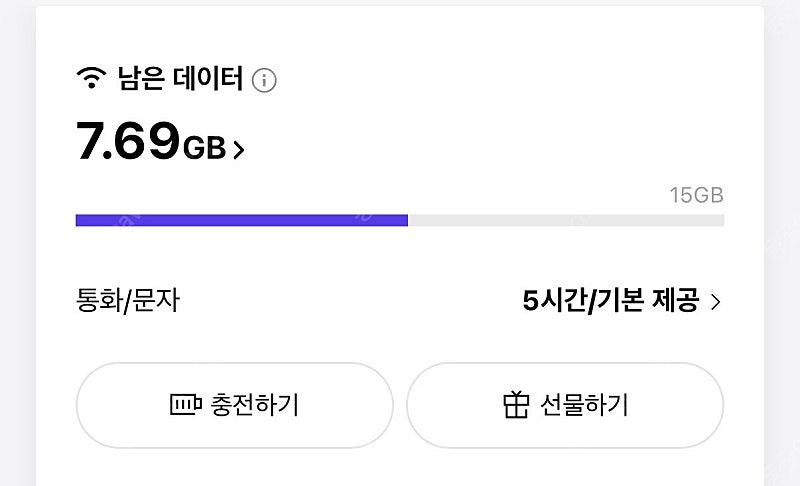This screenshot has width=800, height=486.
Task: Click the Wi-Fi signal icon
Action: click(91, 77)
